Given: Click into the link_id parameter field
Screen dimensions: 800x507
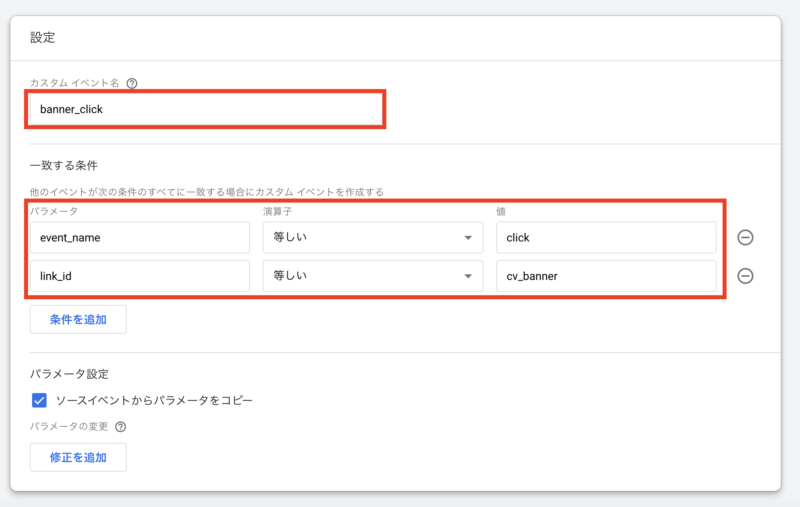Looking at the screenshot, I should 139,277.
